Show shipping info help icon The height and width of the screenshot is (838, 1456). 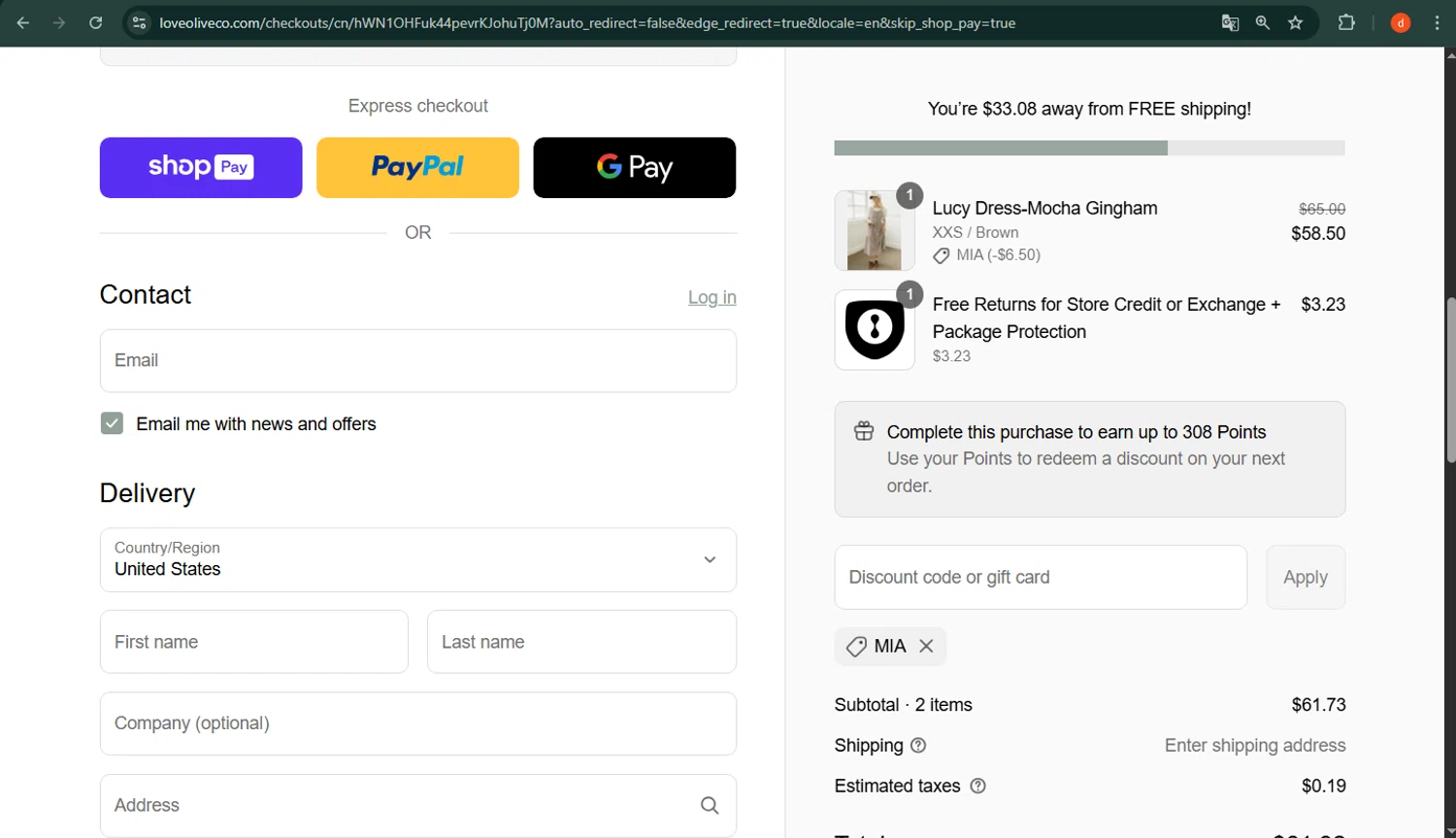coord(918,745)
